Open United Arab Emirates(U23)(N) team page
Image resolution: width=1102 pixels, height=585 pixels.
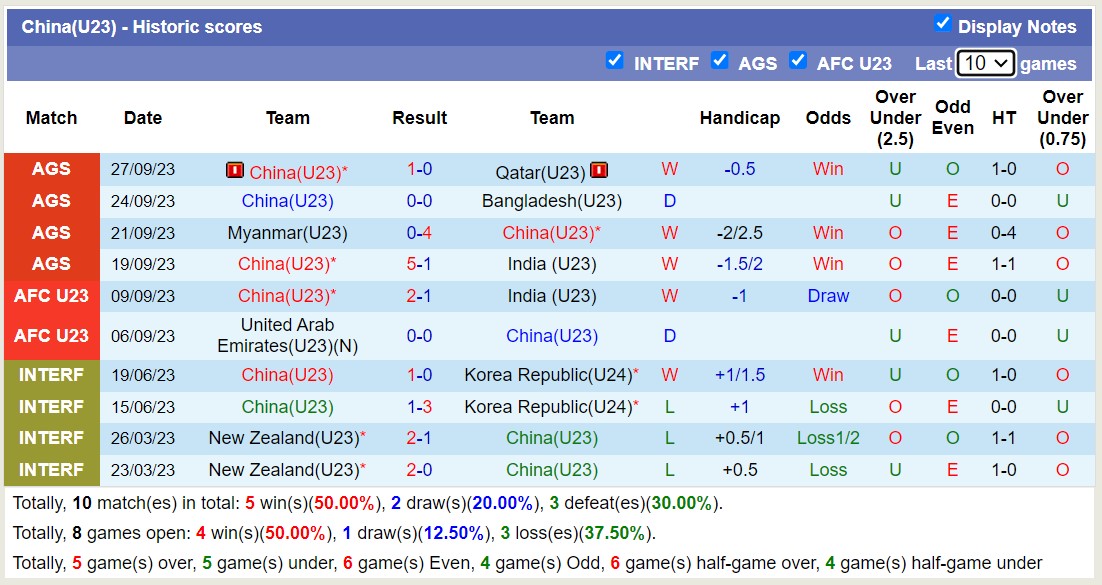click(287, 336)
